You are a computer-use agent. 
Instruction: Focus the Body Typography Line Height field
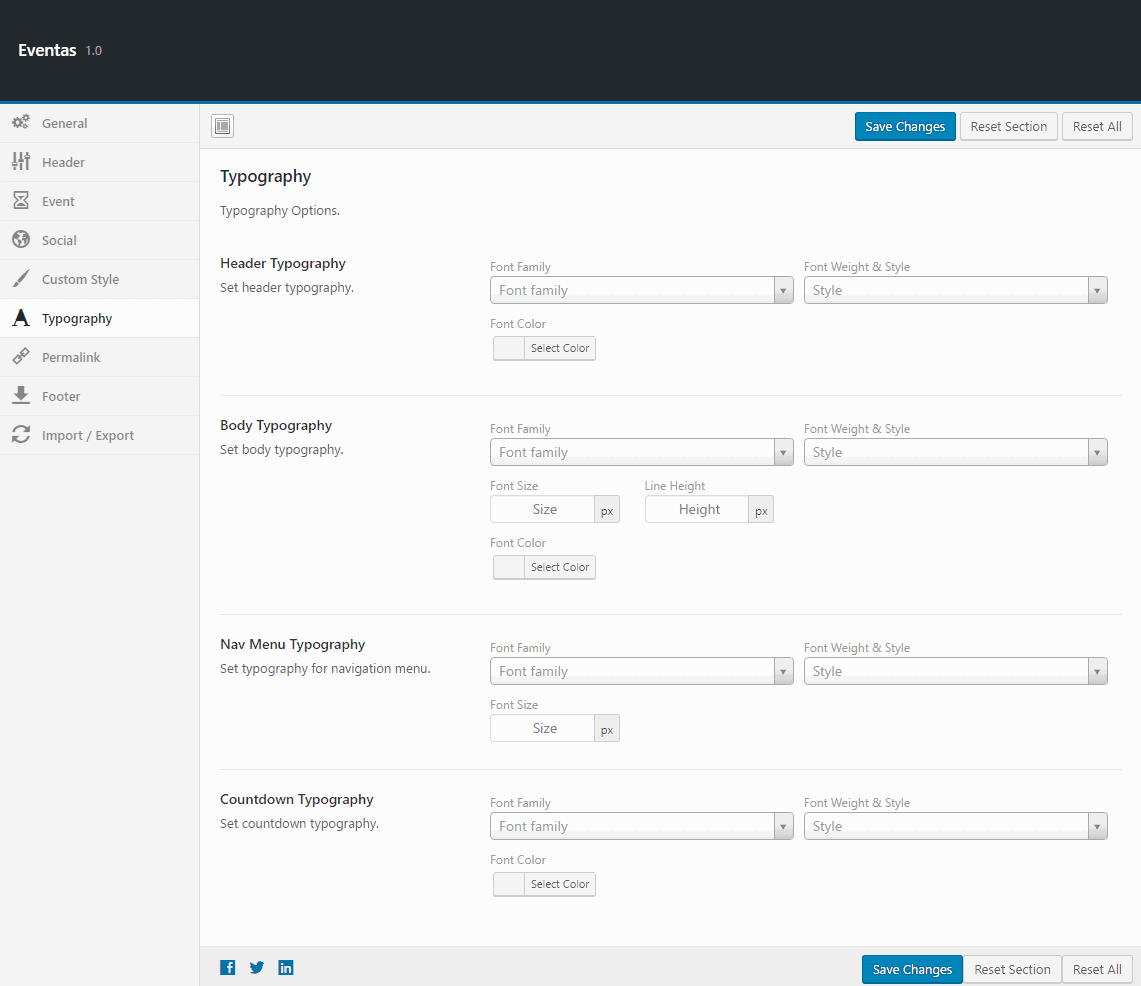(698, 509)
